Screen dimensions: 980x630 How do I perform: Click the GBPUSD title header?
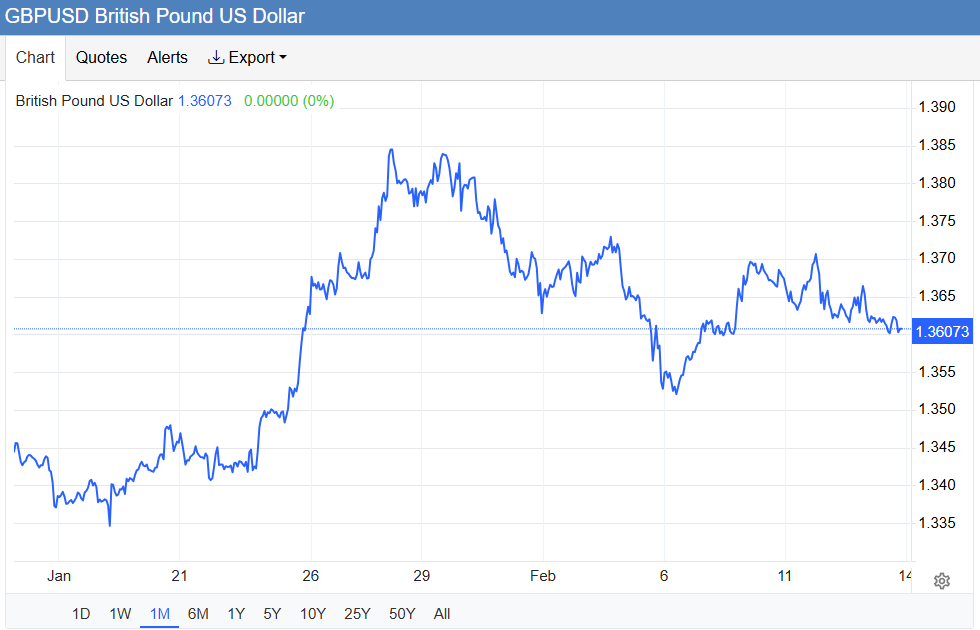156,16
